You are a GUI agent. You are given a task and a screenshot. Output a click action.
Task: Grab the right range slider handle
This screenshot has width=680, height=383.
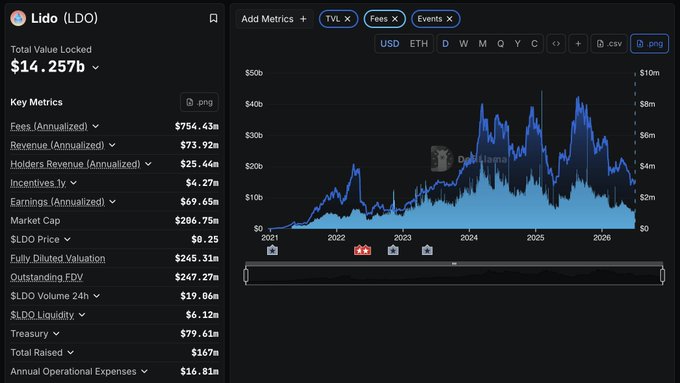662,275
